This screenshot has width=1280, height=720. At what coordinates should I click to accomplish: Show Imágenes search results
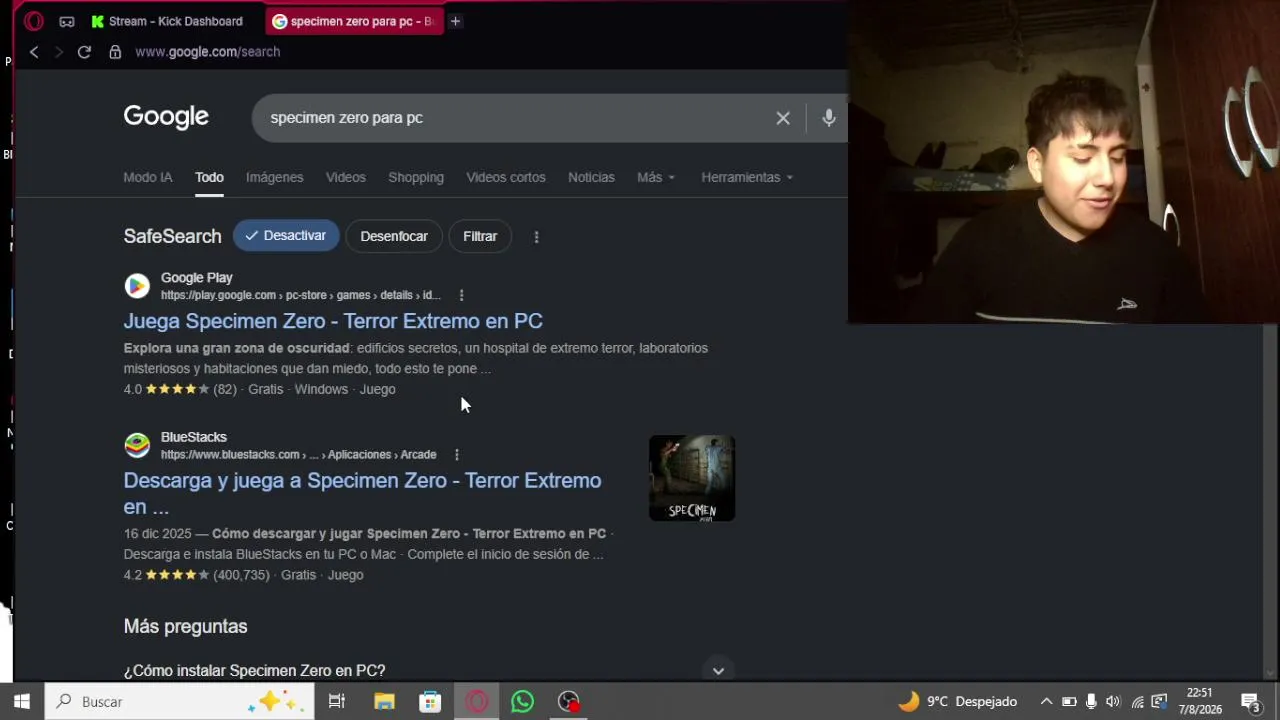pos(275,177)
